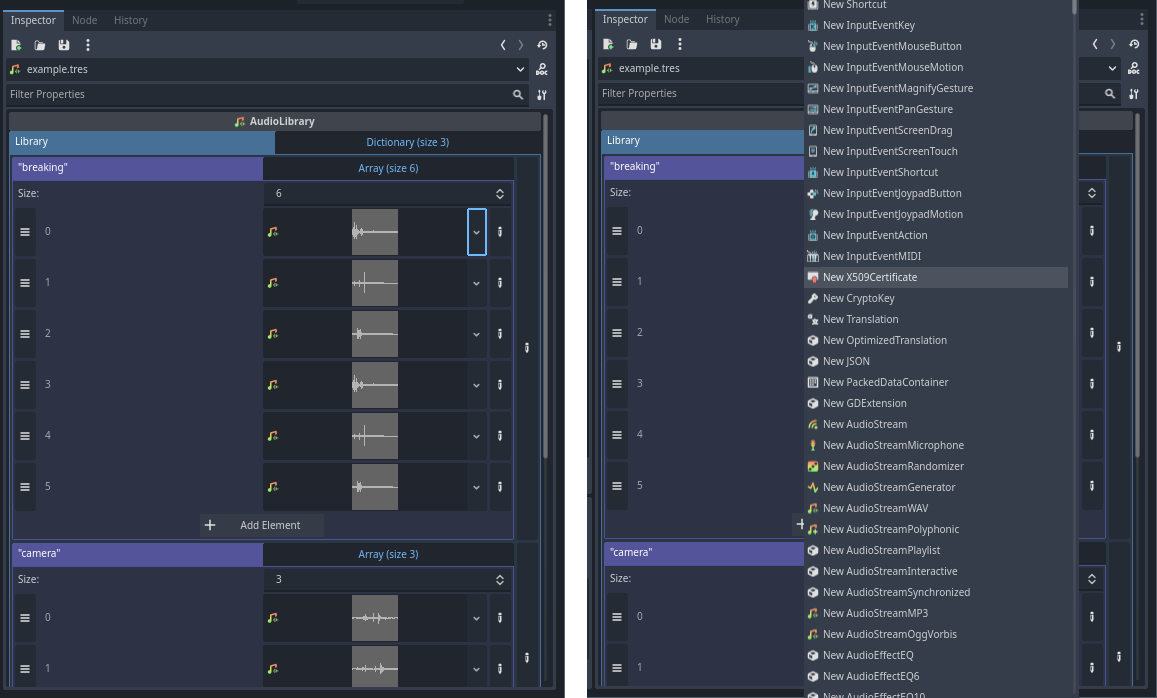Click the load resource folder icon in left Inspector

(40, 45)
